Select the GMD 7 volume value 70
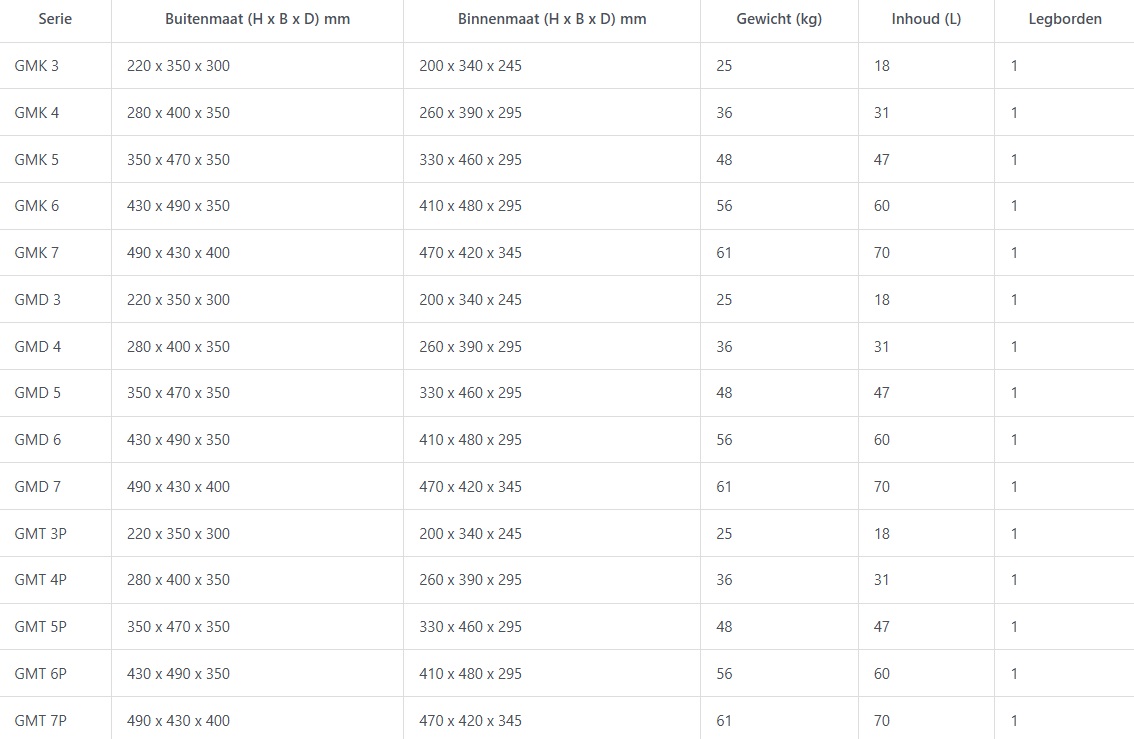 [x=882, y=487]
